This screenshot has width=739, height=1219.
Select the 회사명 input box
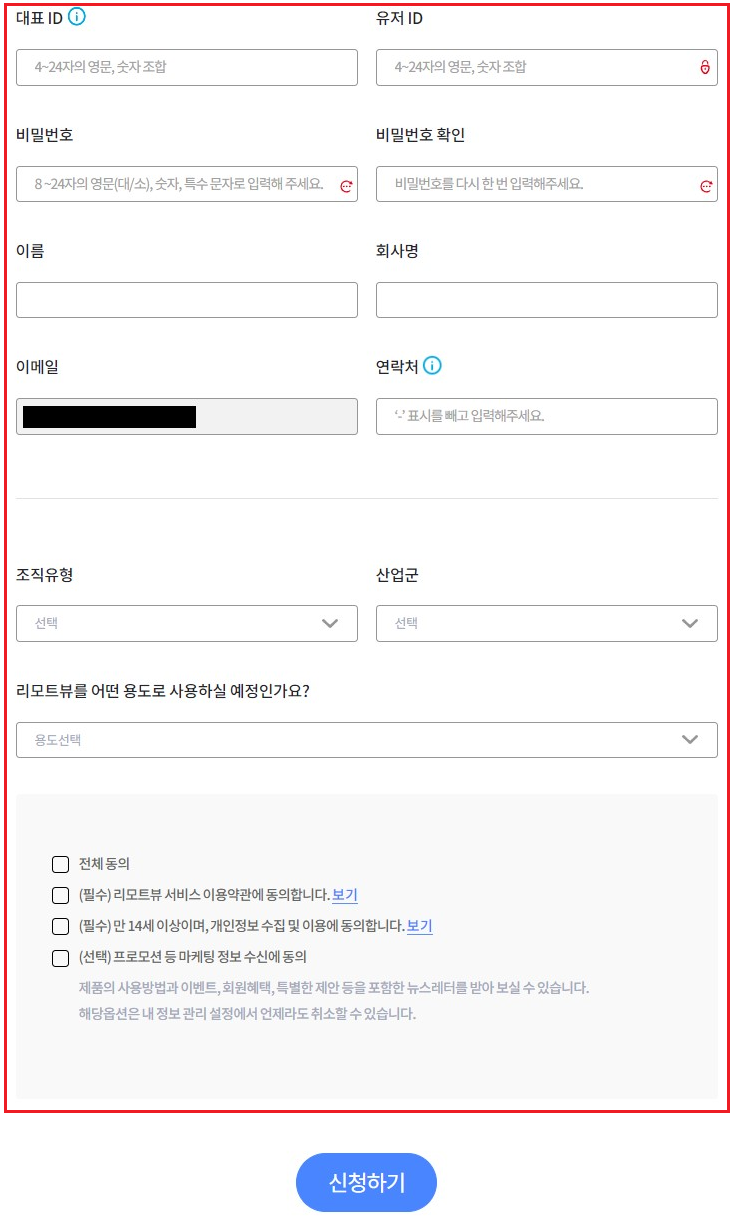pos(547,300)
